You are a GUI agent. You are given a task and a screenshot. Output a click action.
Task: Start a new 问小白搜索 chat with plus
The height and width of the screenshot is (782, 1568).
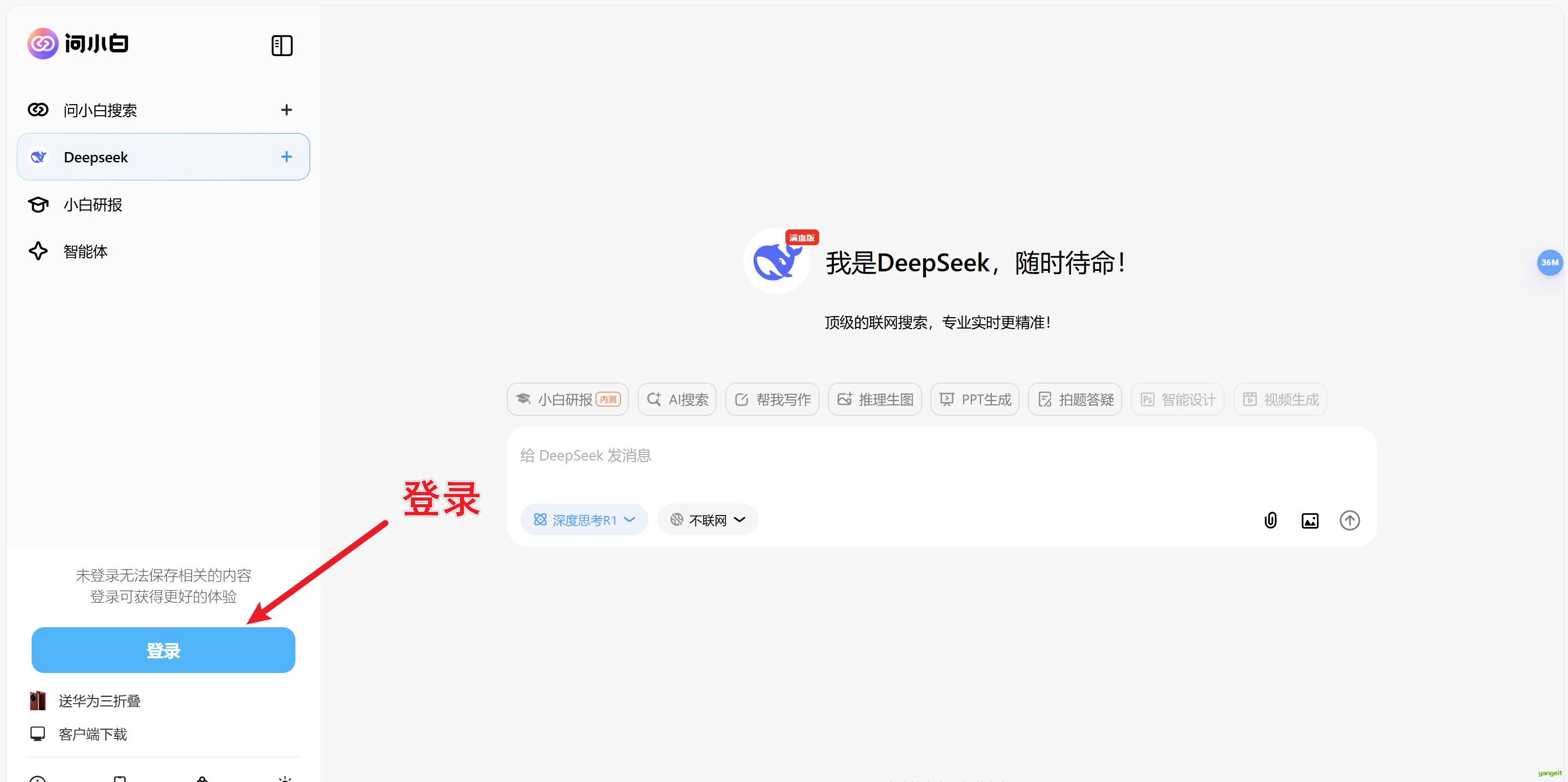coord(286,110)
